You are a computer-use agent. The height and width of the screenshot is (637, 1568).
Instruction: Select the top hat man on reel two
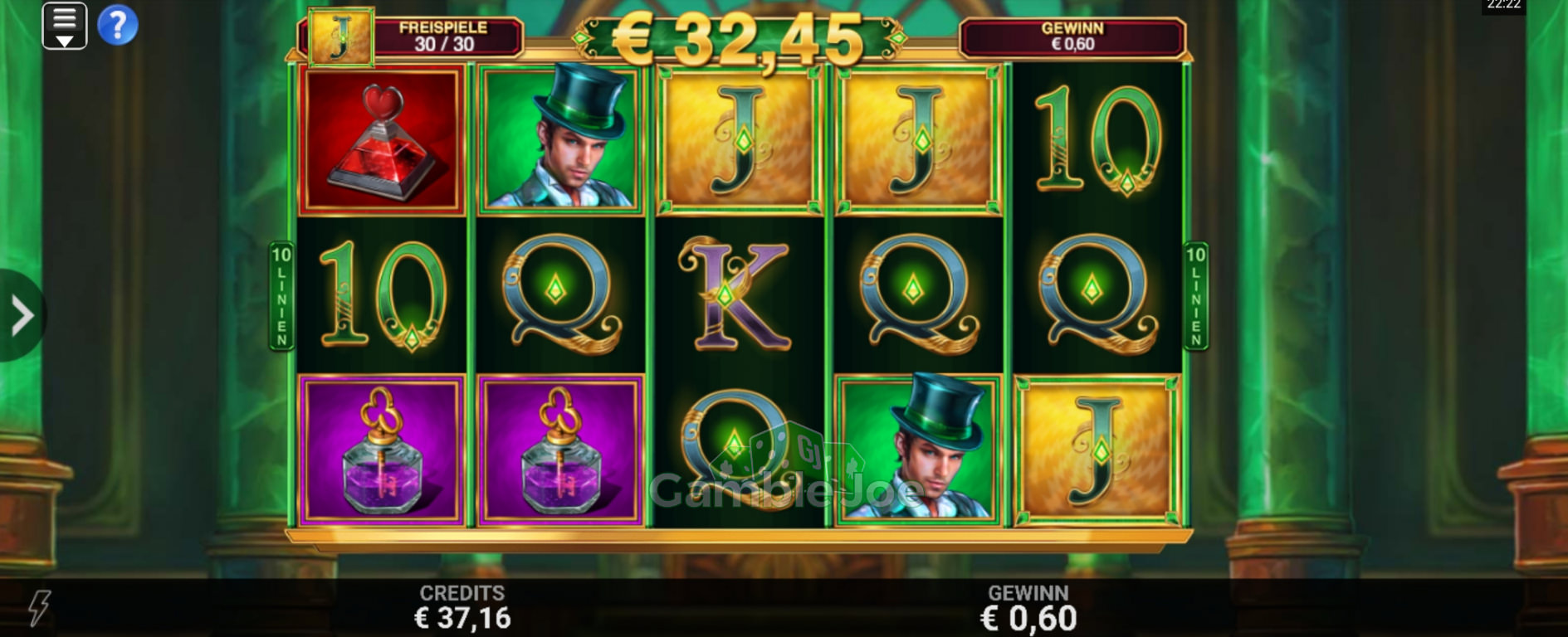coord(560,139)
